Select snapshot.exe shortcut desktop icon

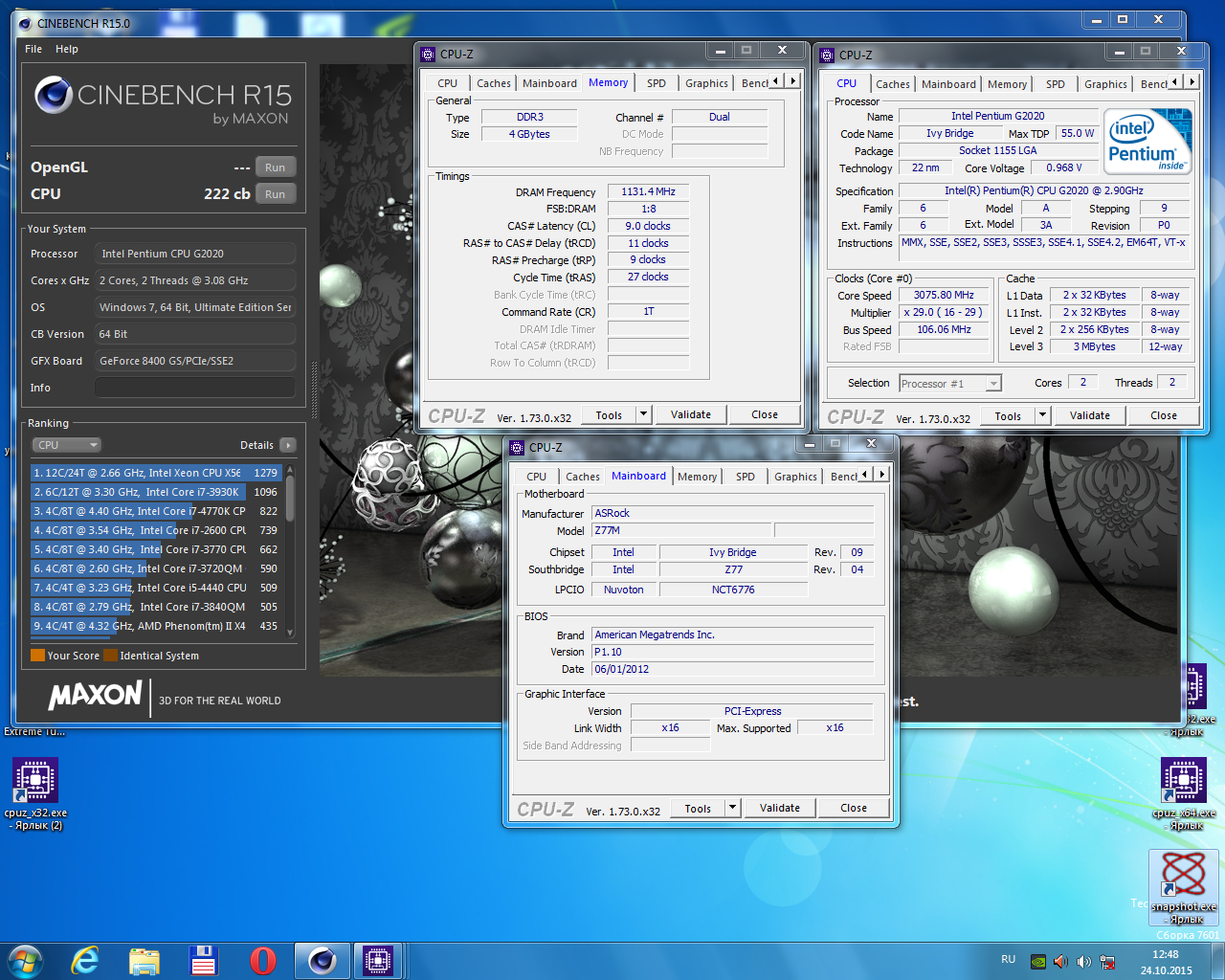(x=1184, y=888)
